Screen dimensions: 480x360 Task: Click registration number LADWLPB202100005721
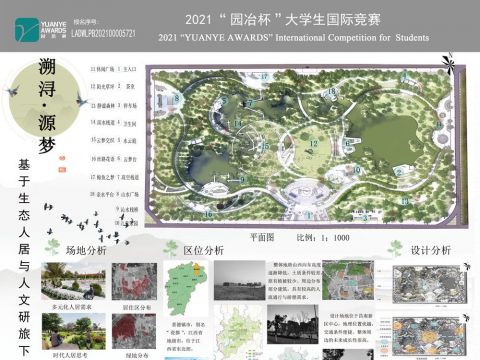[x=104, y=33]
